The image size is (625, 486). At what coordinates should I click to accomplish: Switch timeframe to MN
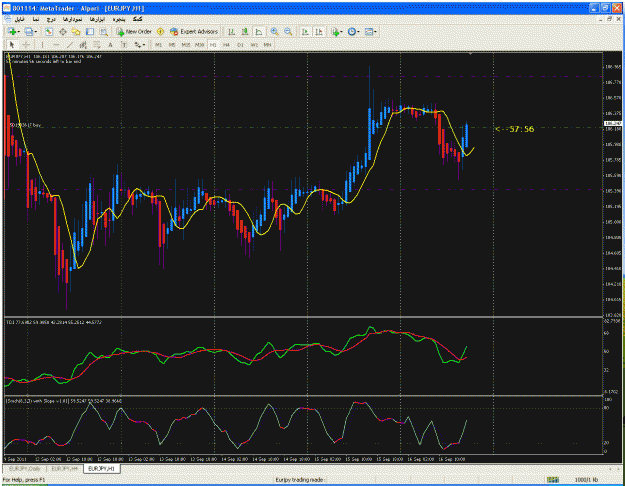pyautogui.click(x=267, y=45)
